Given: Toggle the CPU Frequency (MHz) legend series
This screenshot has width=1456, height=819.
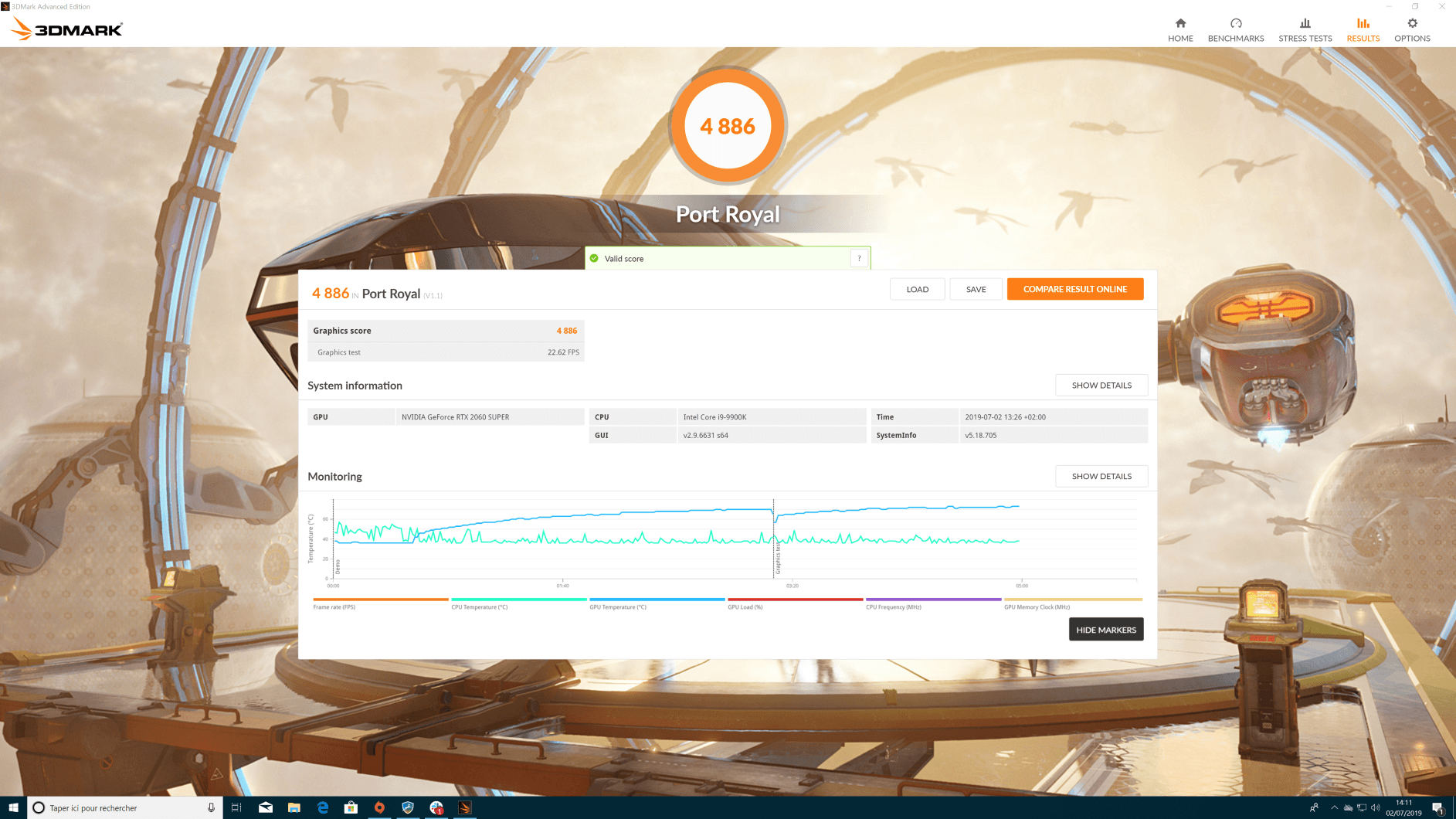Looking at the screenshot, I should 934,603.
